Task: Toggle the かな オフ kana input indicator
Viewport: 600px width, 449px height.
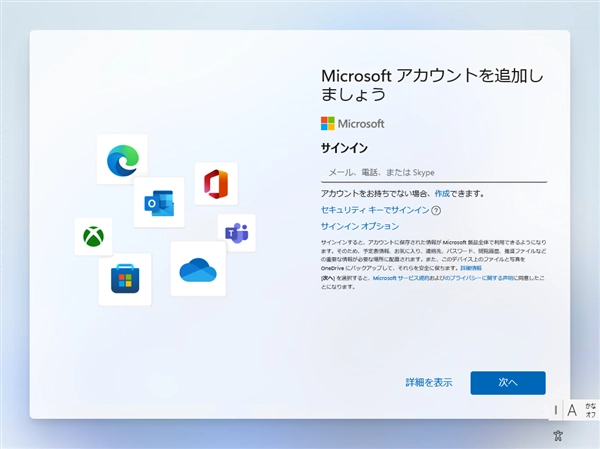Action: [590, 410]
